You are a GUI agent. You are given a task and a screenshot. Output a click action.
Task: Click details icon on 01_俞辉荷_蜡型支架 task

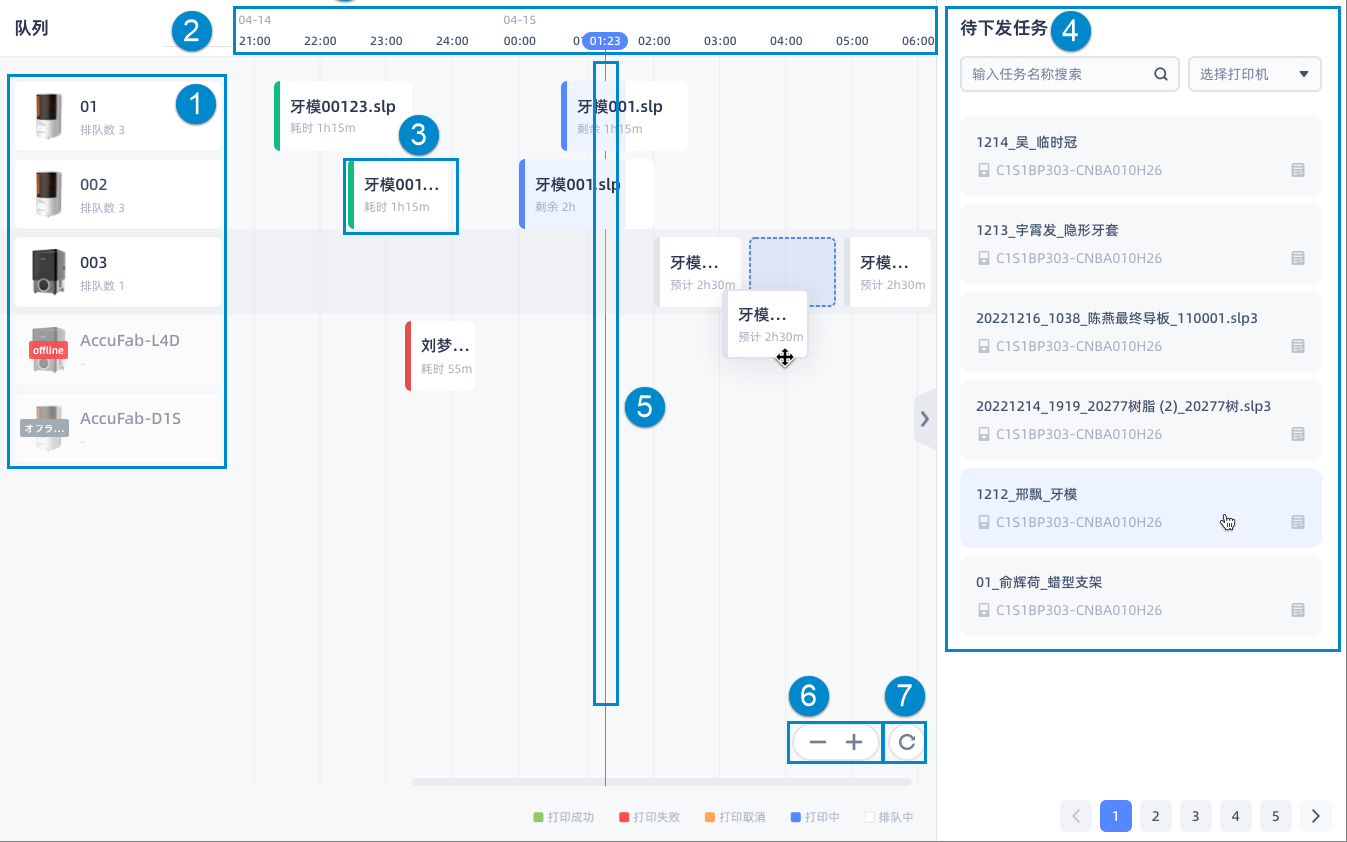(1297, 610)
